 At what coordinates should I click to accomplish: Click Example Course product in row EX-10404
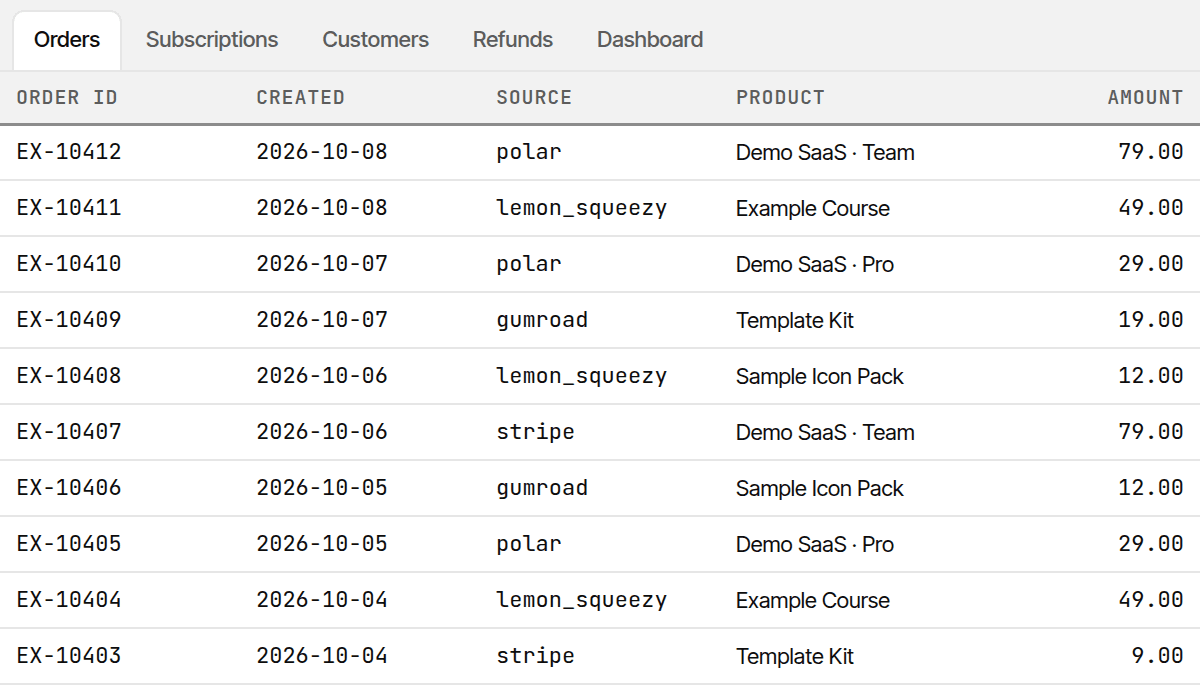[813, 600]
